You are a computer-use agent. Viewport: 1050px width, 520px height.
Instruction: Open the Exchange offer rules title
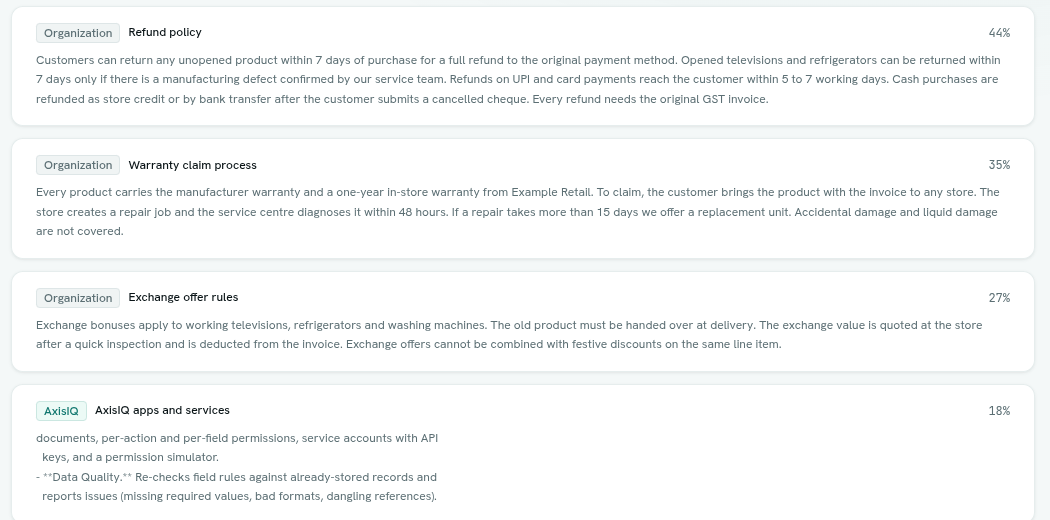tap(183, 297)
